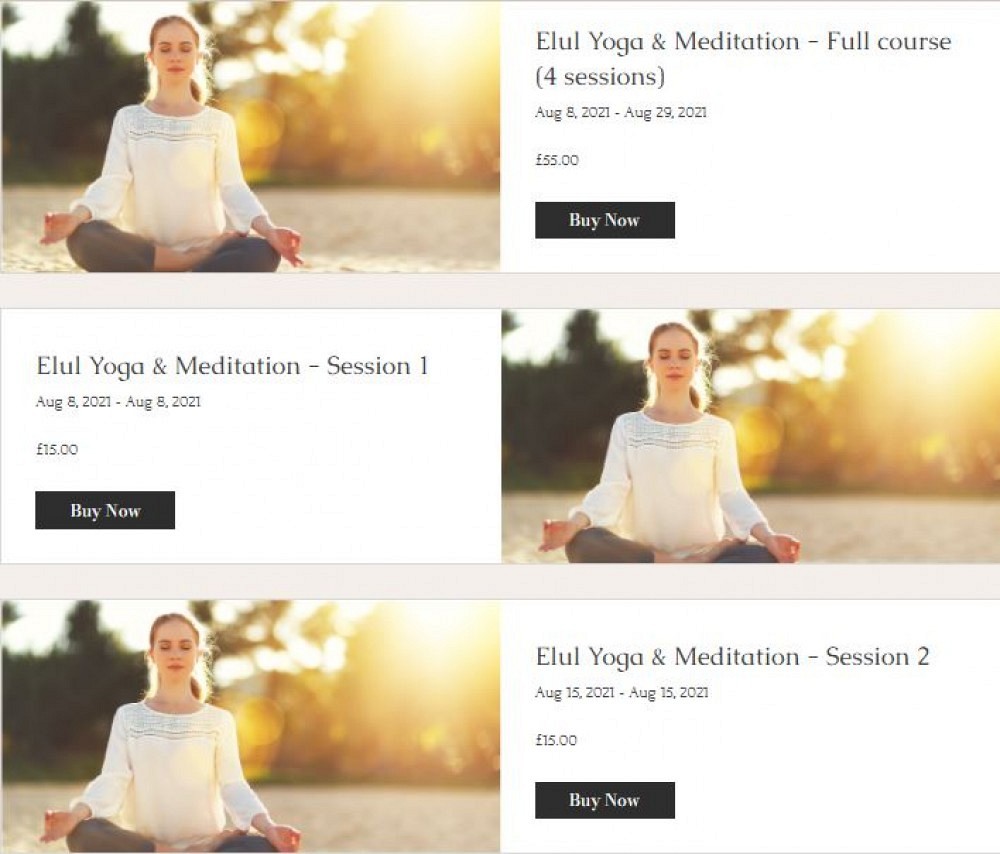The height and width of the screenshot is (854, 1000).
Task: Open the Session 2 title link
Action: (732, 657)
